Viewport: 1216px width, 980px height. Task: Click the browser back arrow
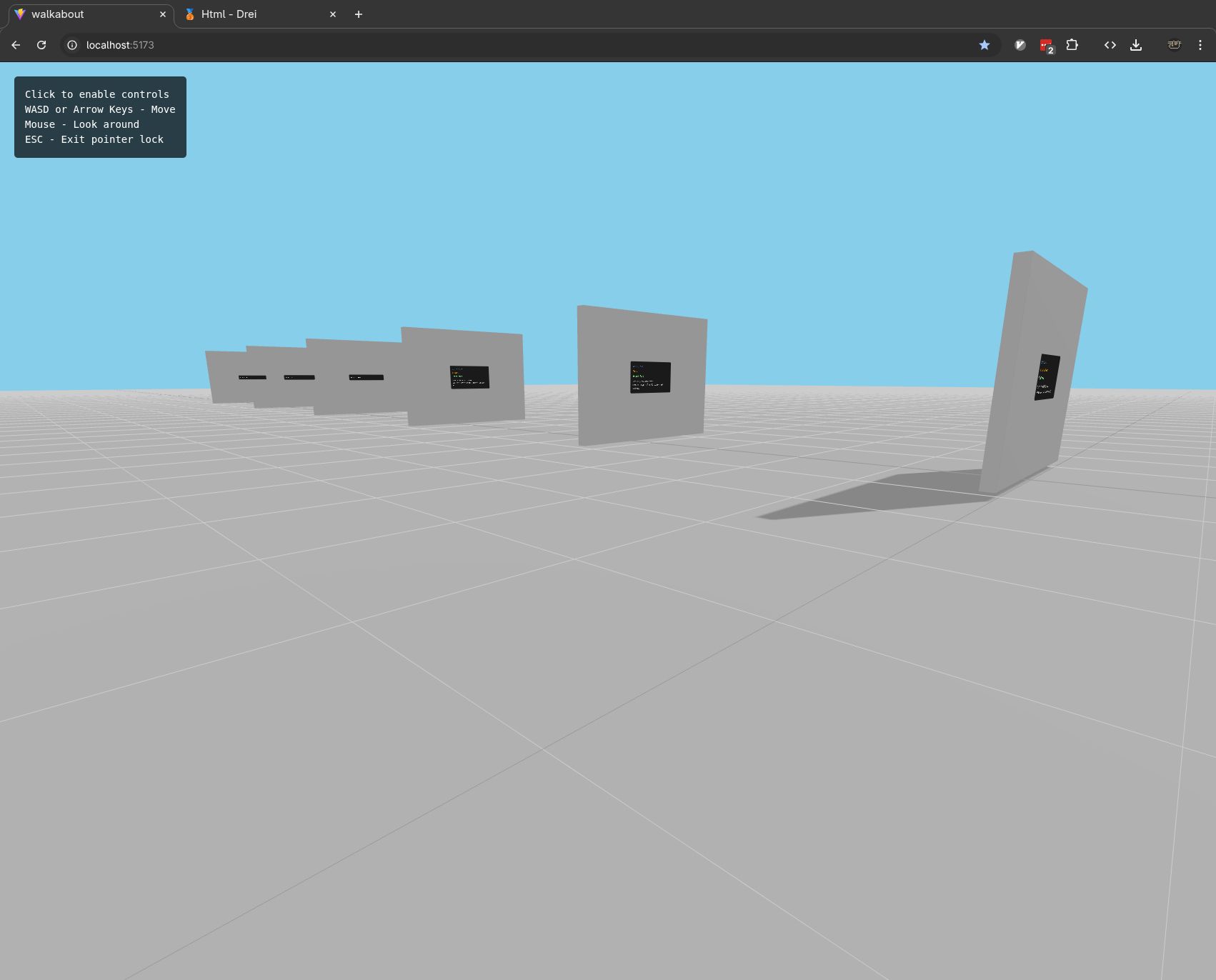click(x=16, y=45)
